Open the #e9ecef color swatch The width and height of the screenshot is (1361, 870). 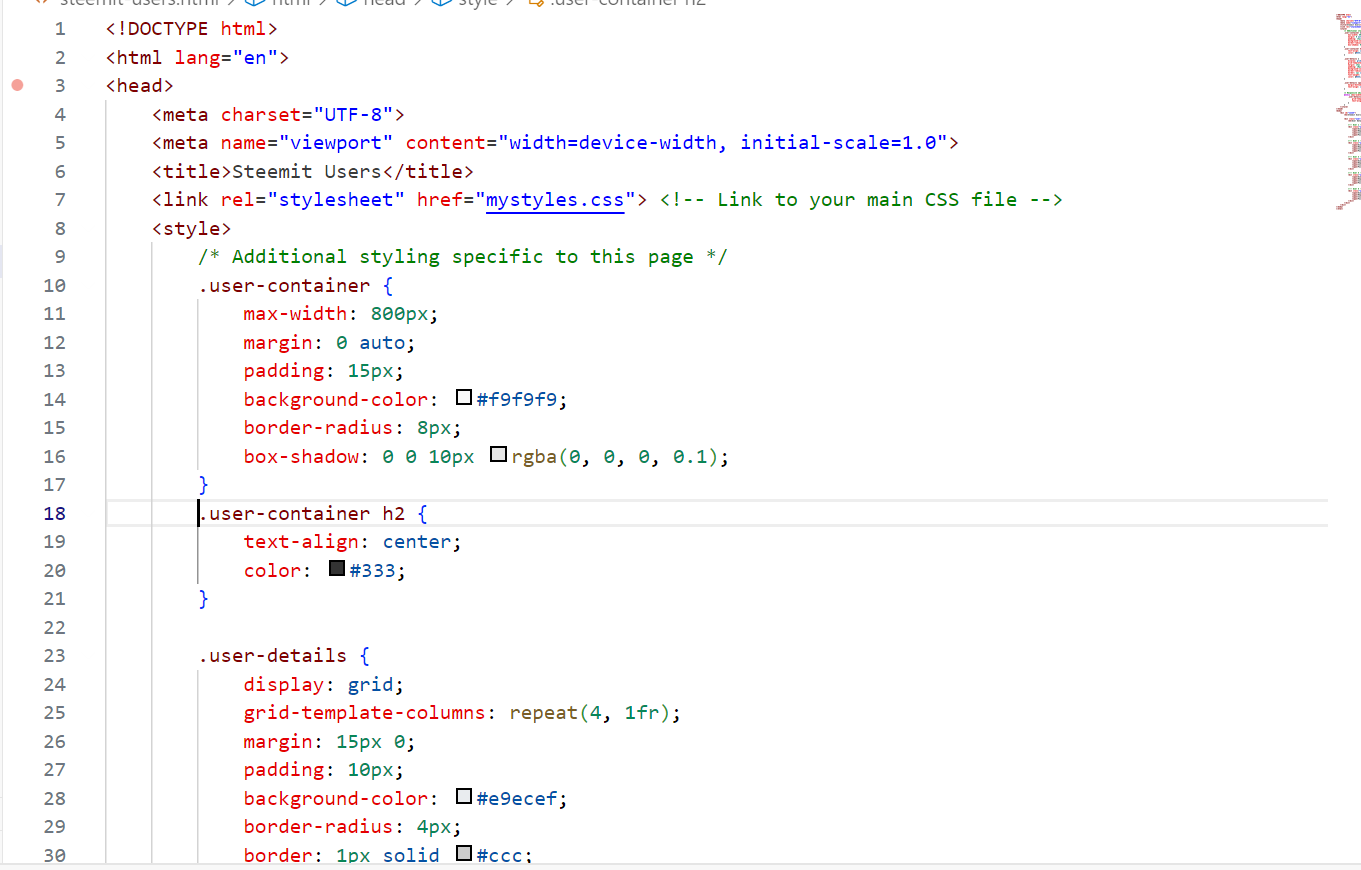pyautogui.click(x=463, y=797)
